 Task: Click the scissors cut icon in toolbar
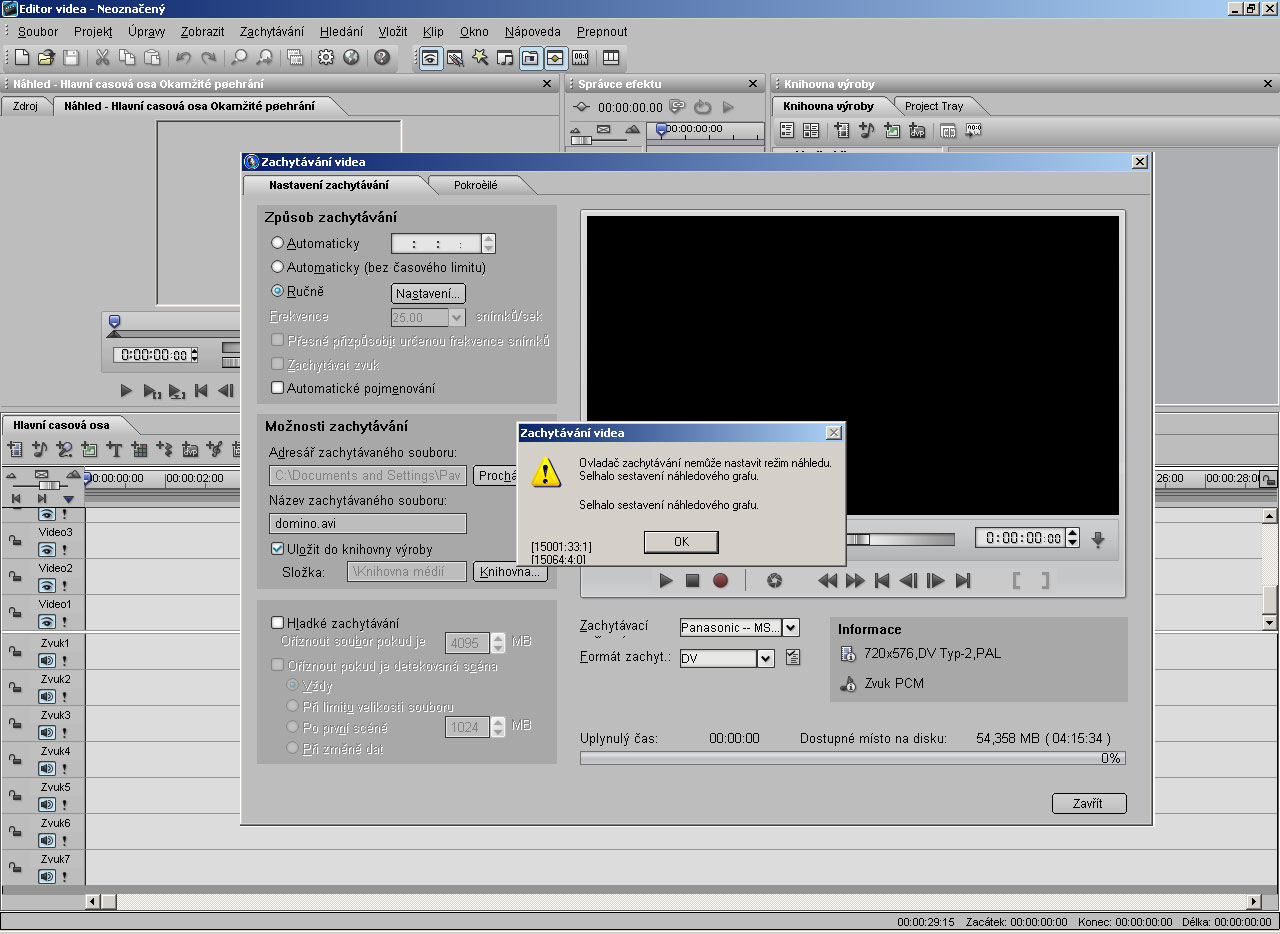point(102,58)
